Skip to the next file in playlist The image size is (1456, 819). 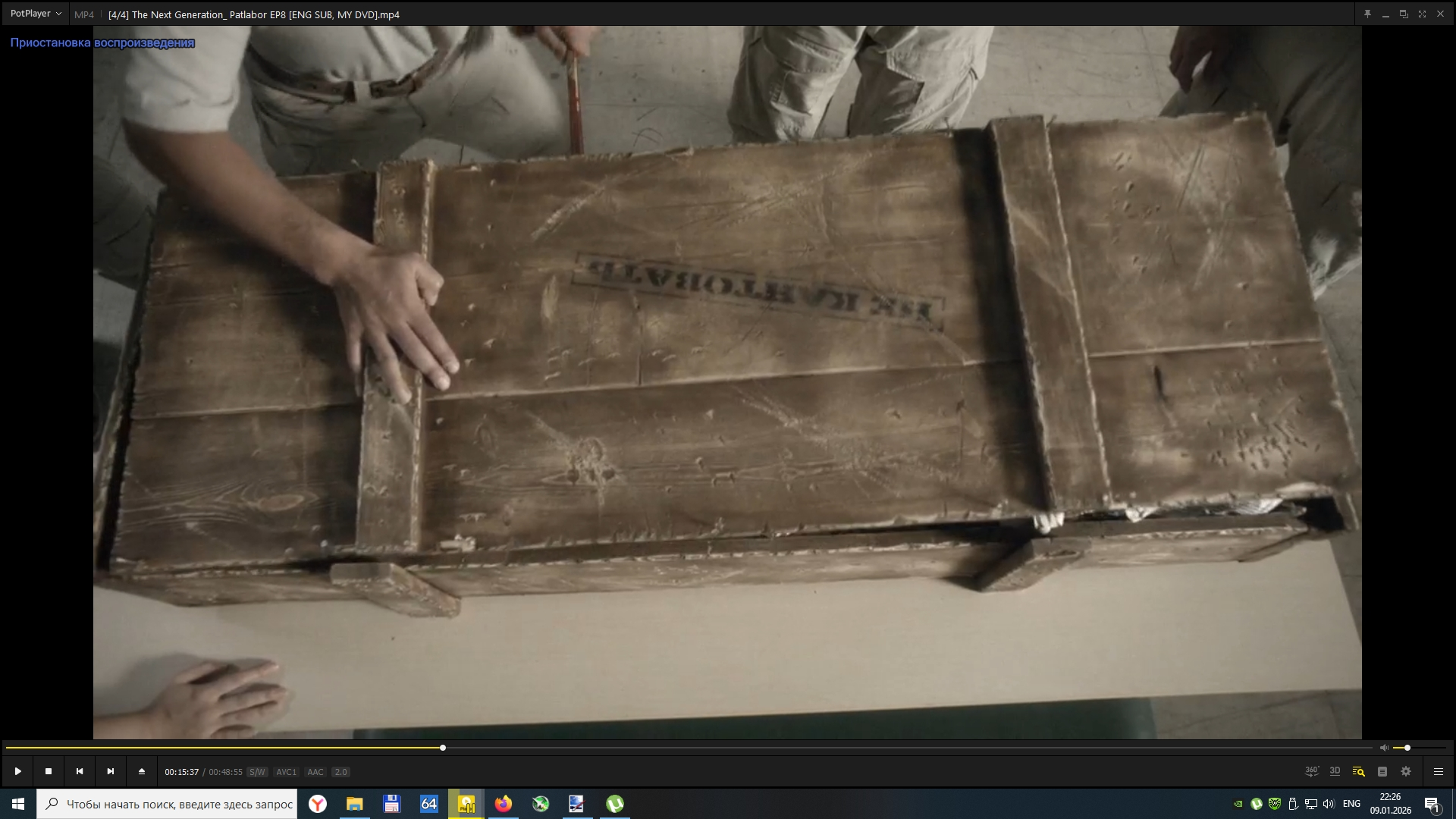coord(111,771)
